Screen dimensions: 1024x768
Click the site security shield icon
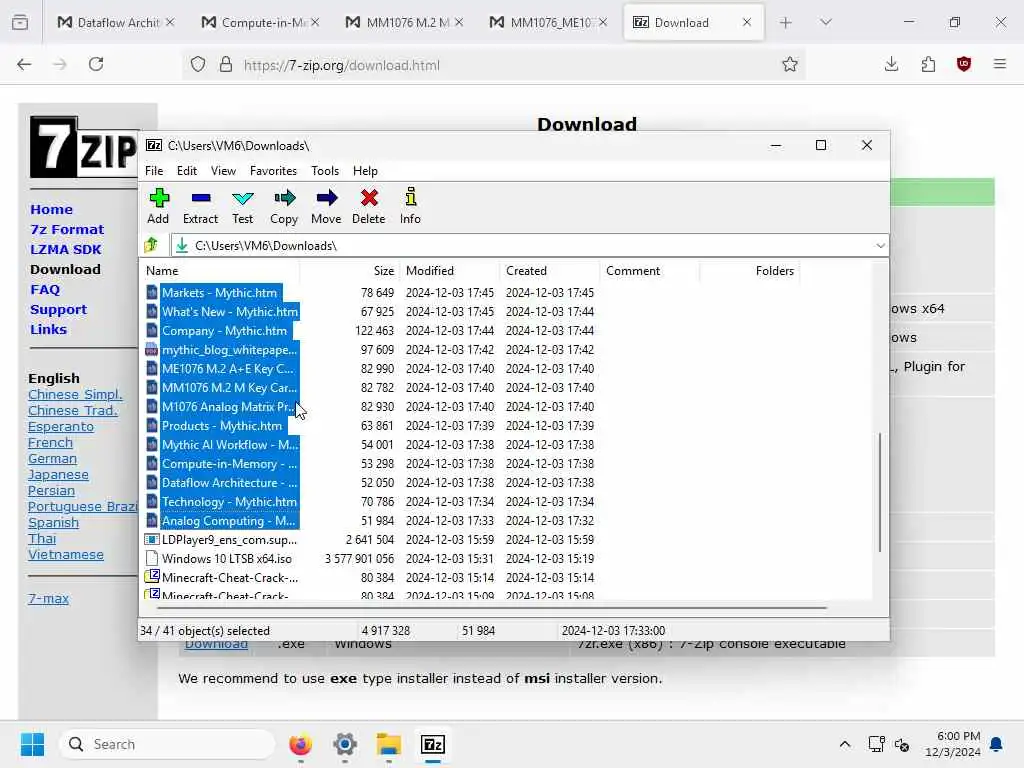coord(198,64)
